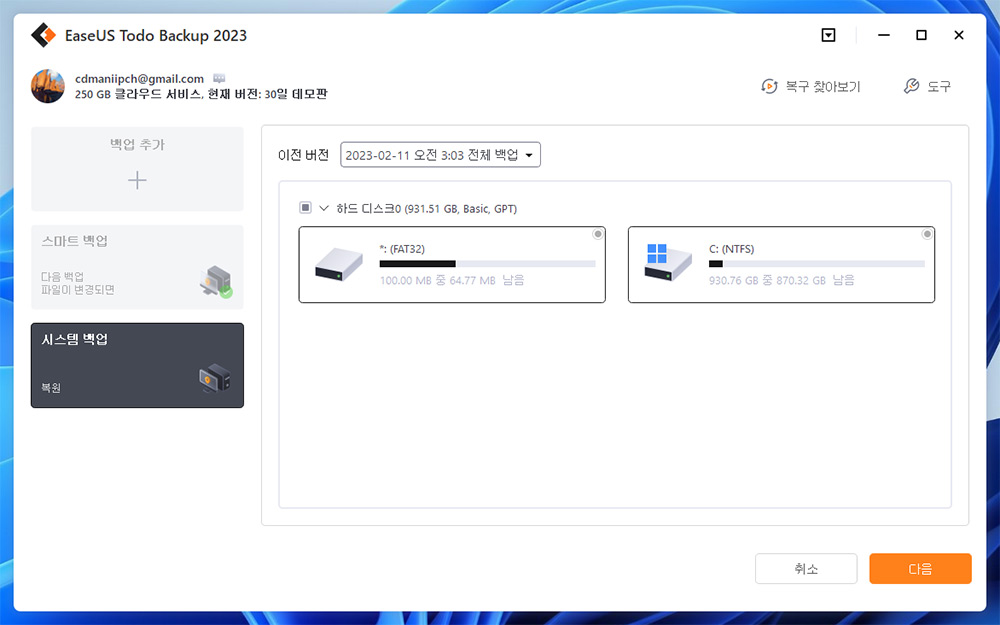Click the 복구 찾아보기 label
The image size is (1000, 625).
click(x=823, y=86)
